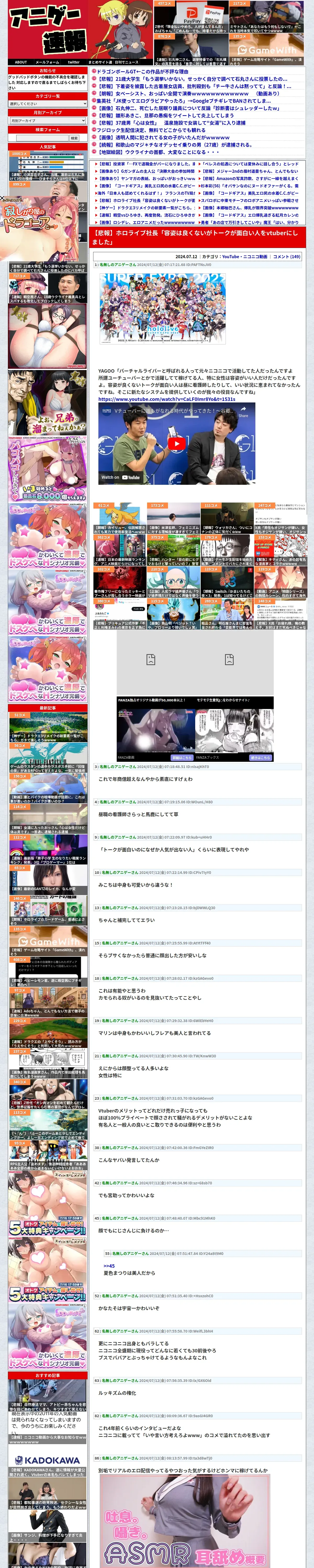Open headline ドラゴンボールGT←この作品が不評な理由
This screenshot has width=314, height=1568.
tap(142, 72)
